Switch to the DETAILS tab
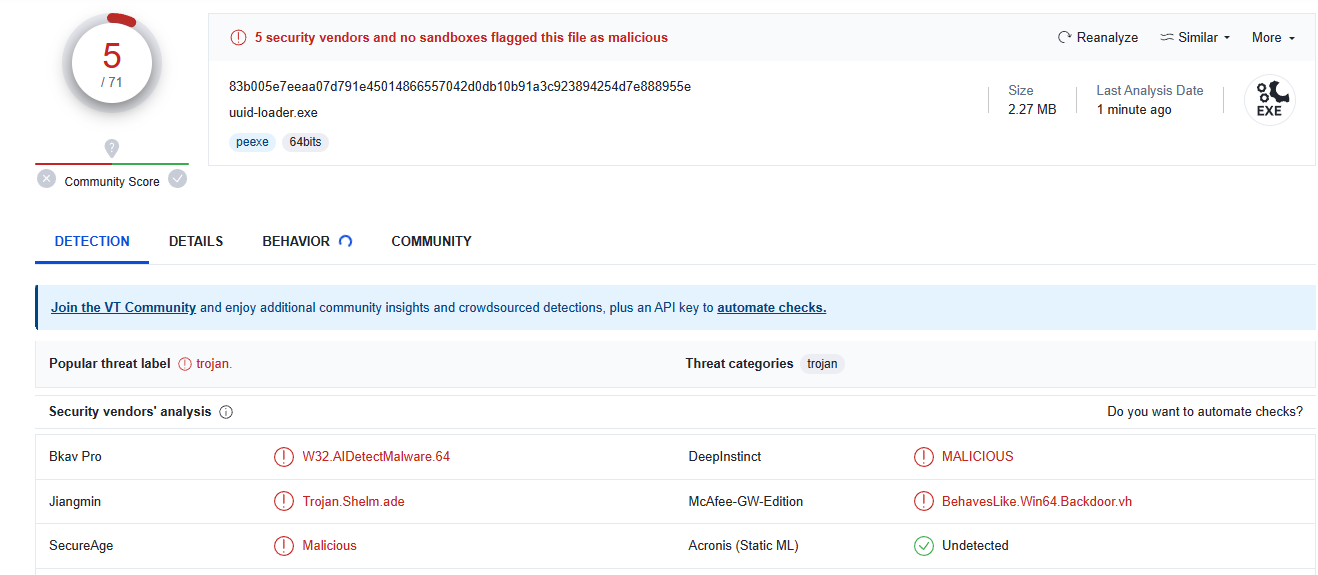Screen dimensions: 1318x575 196,241
